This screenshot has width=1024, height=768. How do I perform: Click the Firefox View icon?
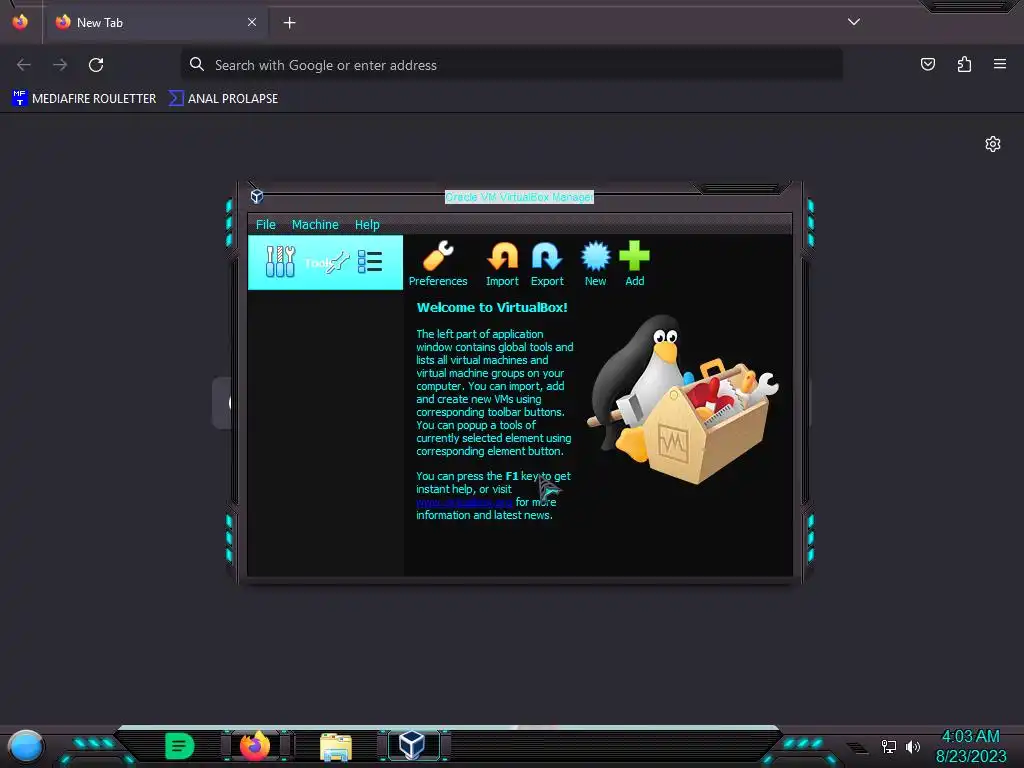coord(20,22)
